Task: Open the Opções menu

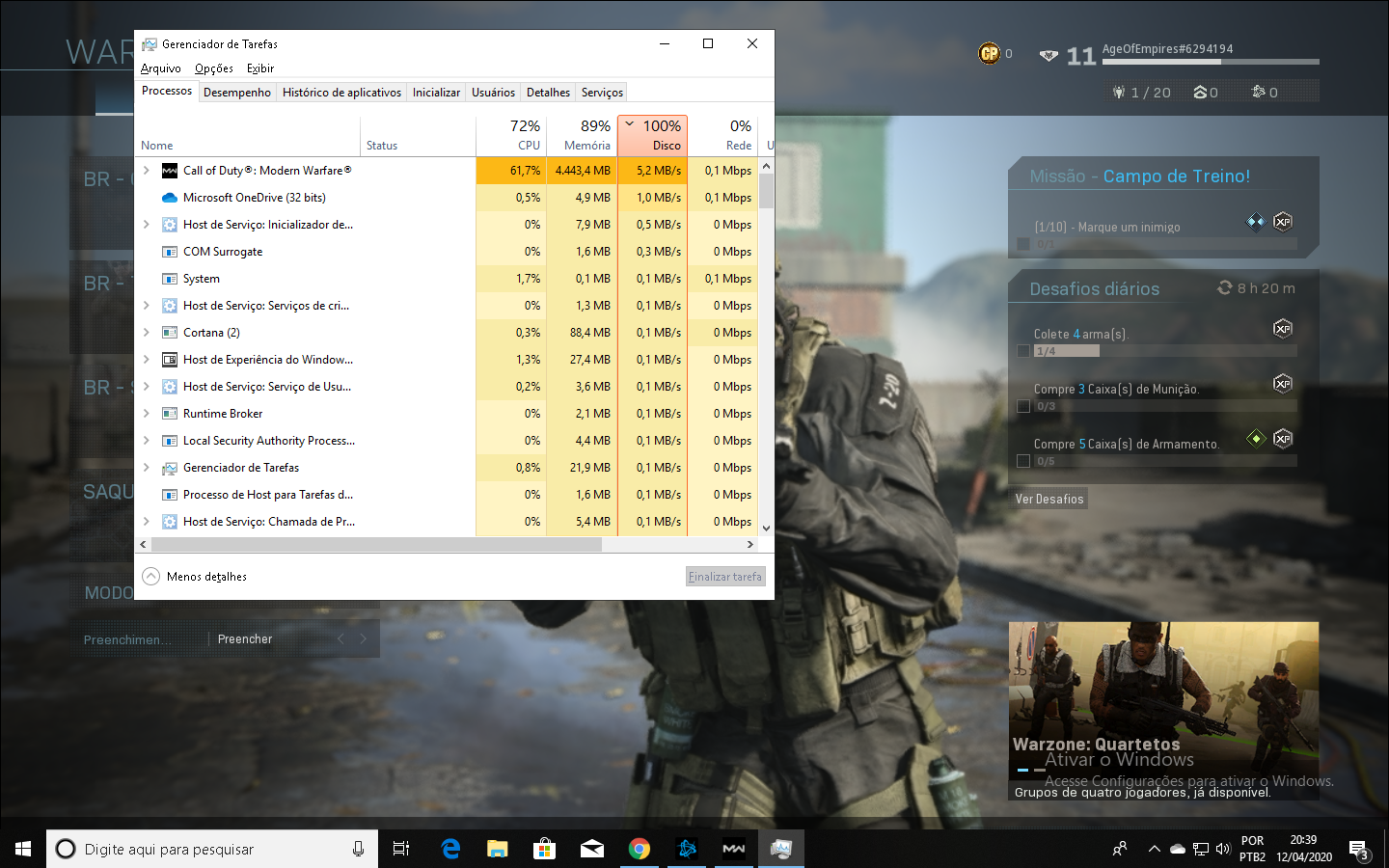Action: [214, 68]
